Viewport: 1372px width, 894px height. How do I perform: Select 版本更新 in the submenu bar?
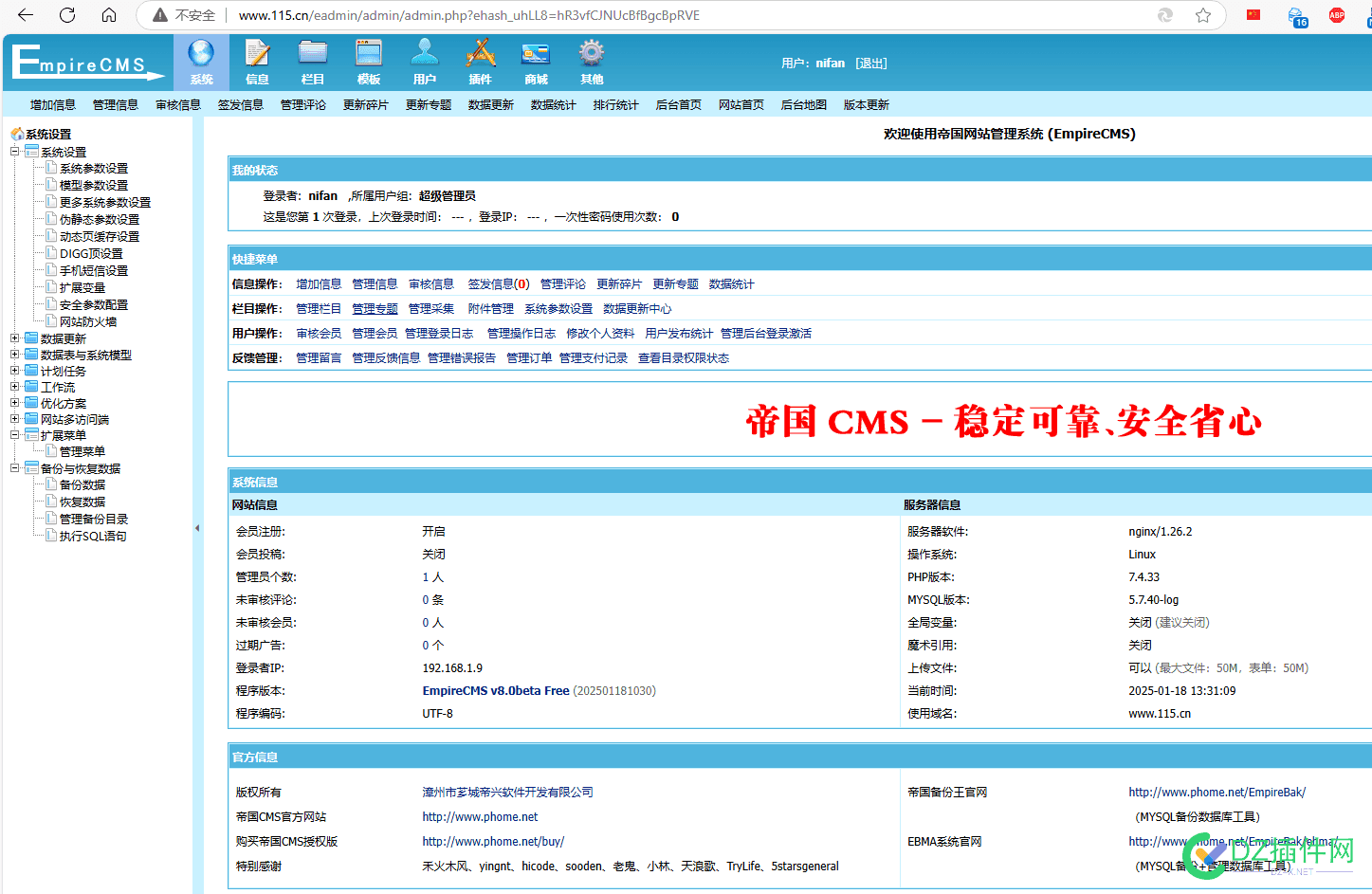[x=867, y=105]
